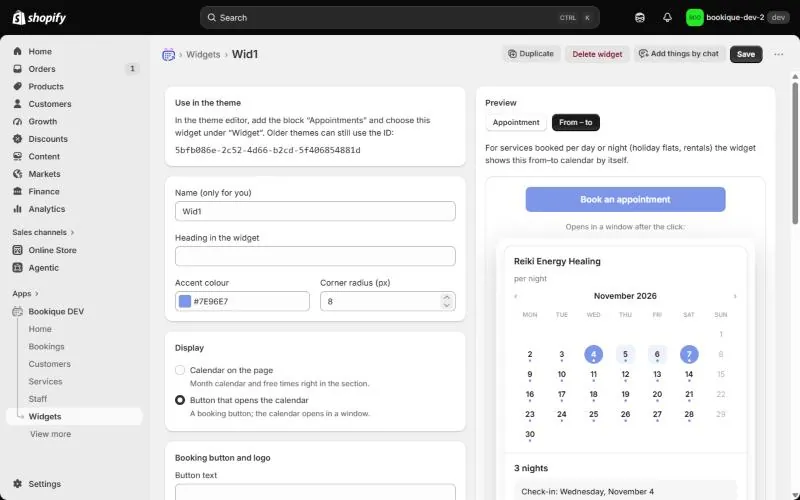Open Bookique DEV Staff page

pyautogui.click(x=38, y=399)
